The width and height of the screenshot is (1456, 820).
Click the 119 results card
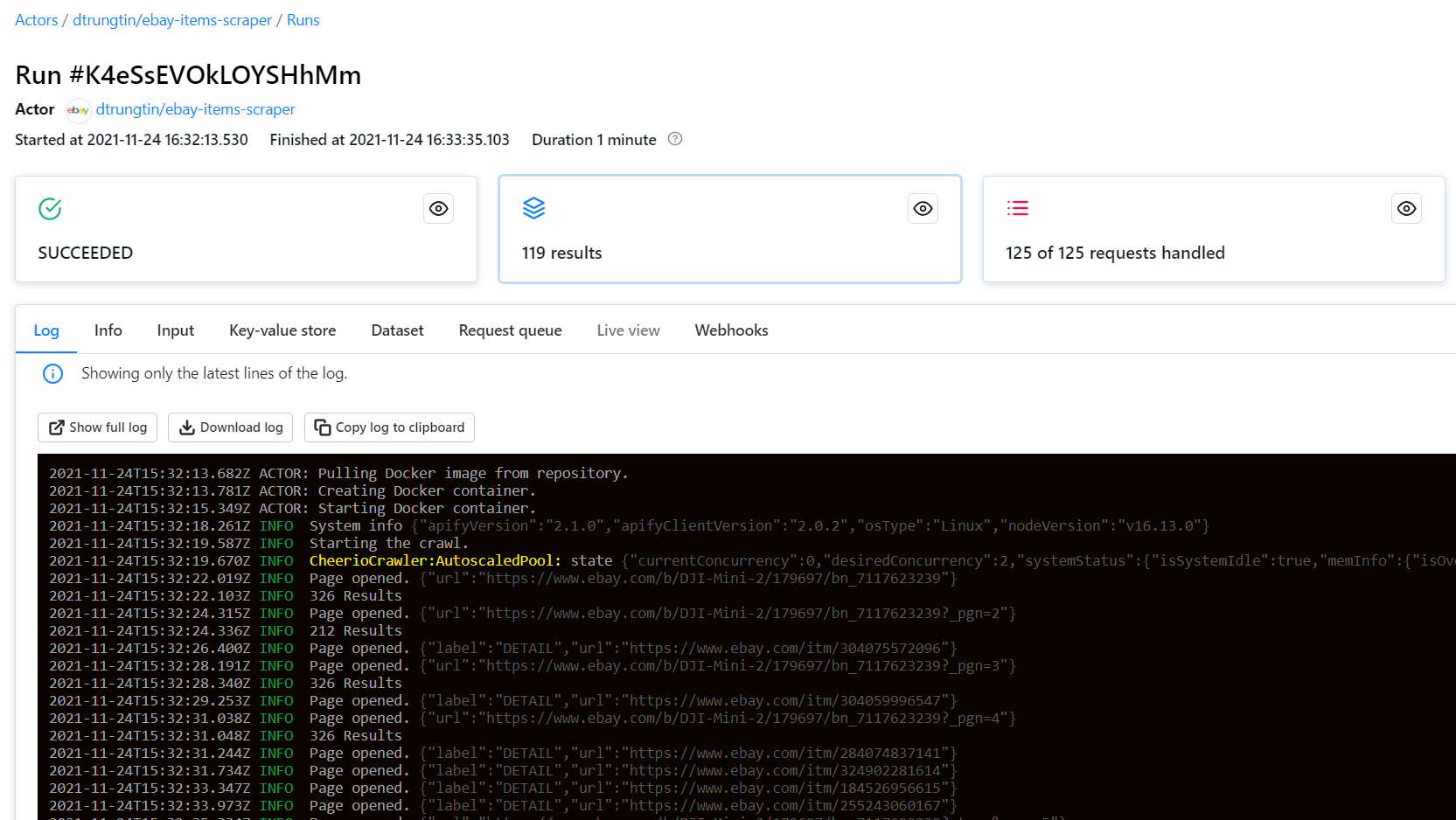click(x=730, y=229)
